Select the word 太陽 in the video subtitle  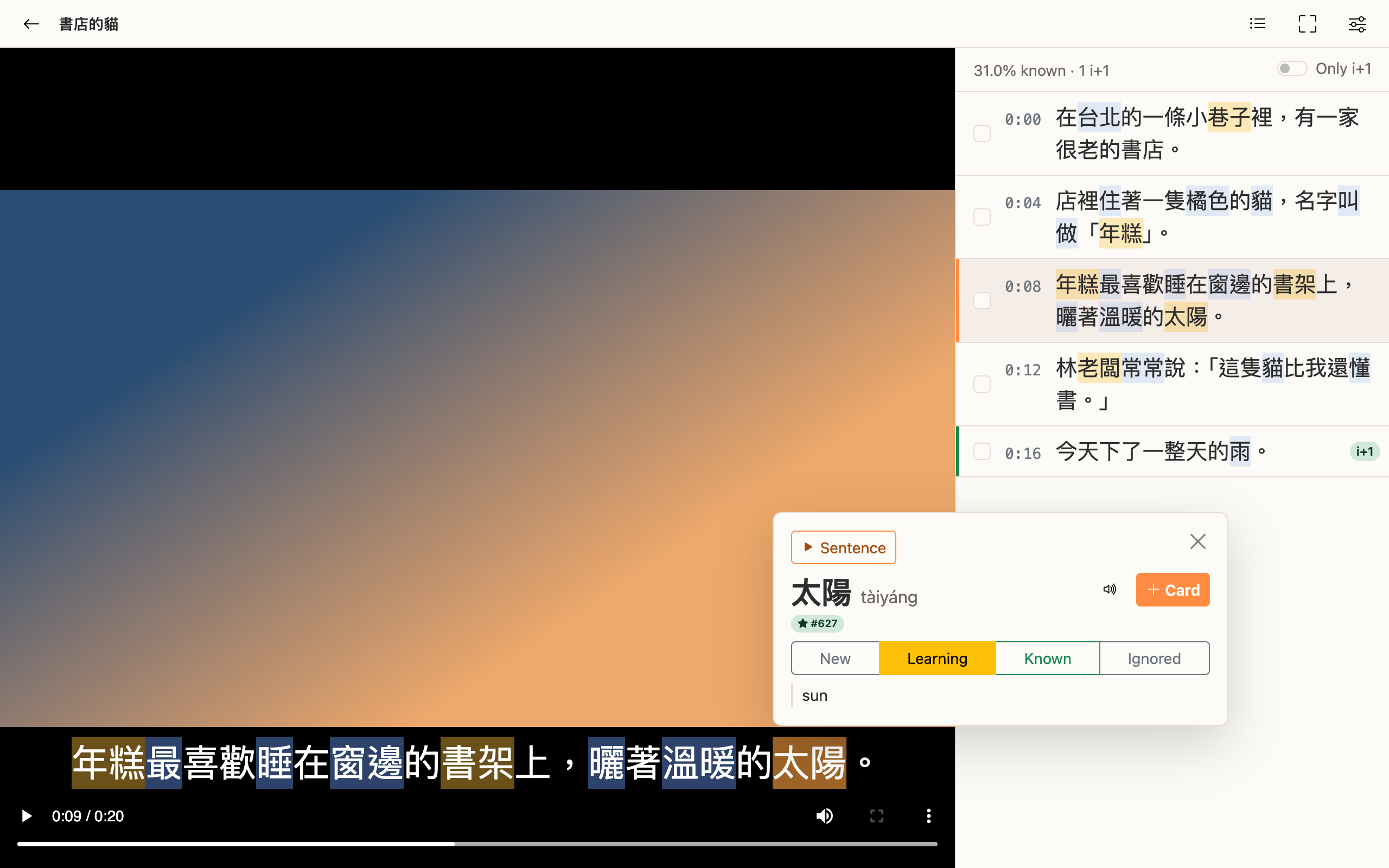(x=810, y=763)
